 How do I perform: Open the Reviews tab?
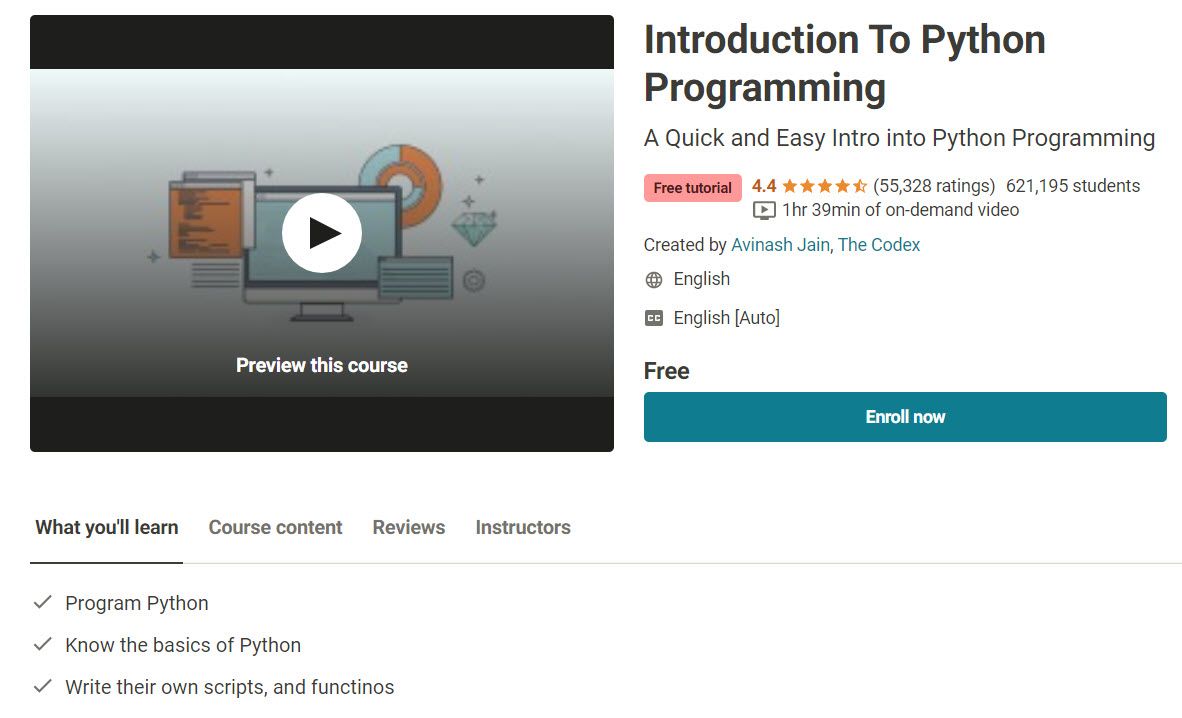pyautogui.click(x=409, y=527)
